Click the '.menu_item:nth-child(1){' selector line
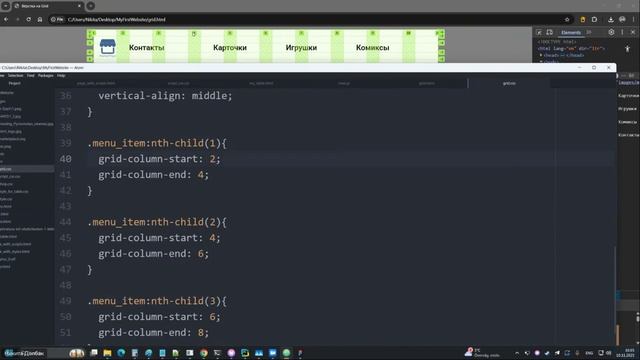Screen dimensions: 640x360 point(157,143)
